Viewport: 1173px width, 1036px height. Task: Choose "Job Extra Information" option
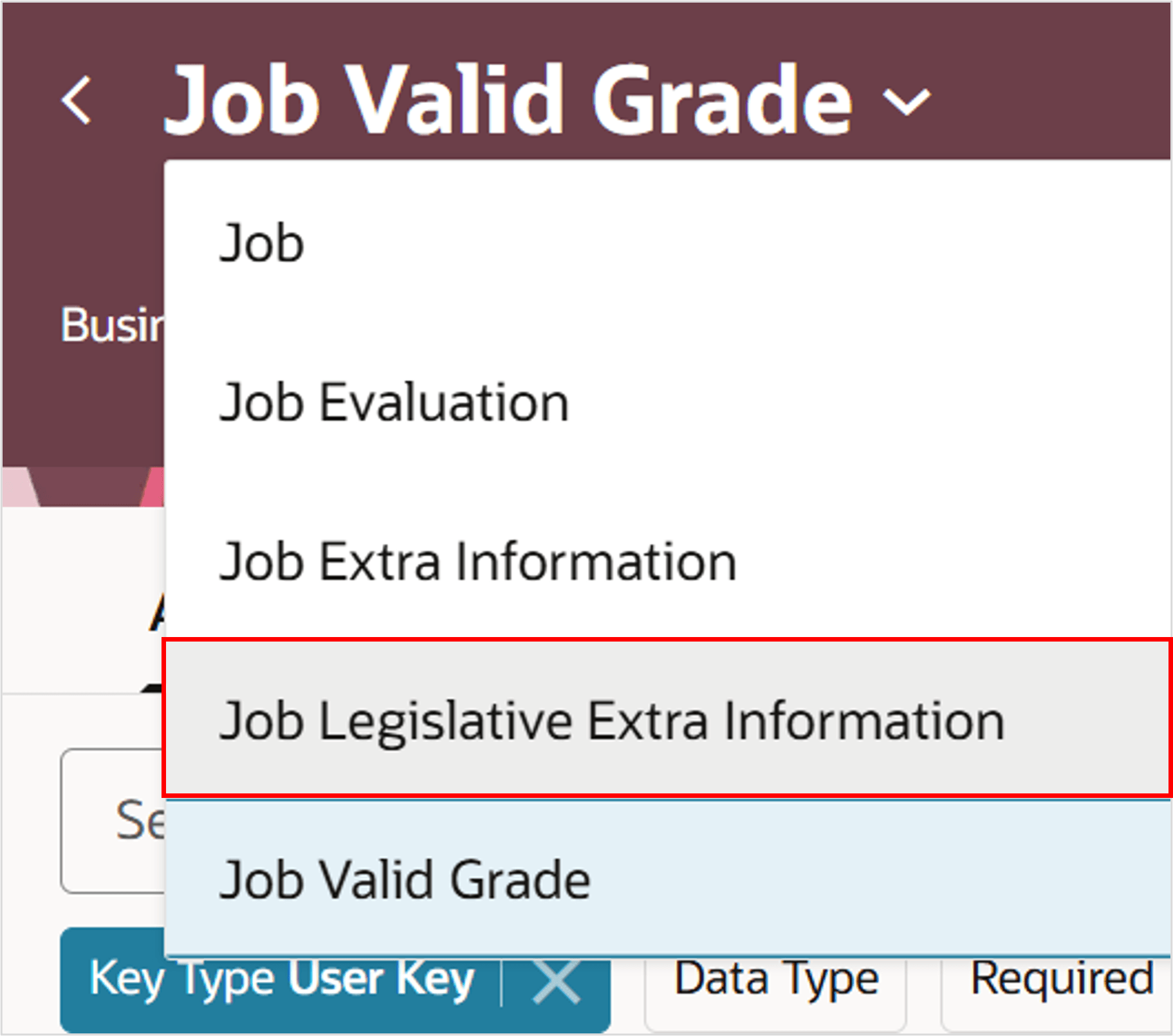pos(477,560)
